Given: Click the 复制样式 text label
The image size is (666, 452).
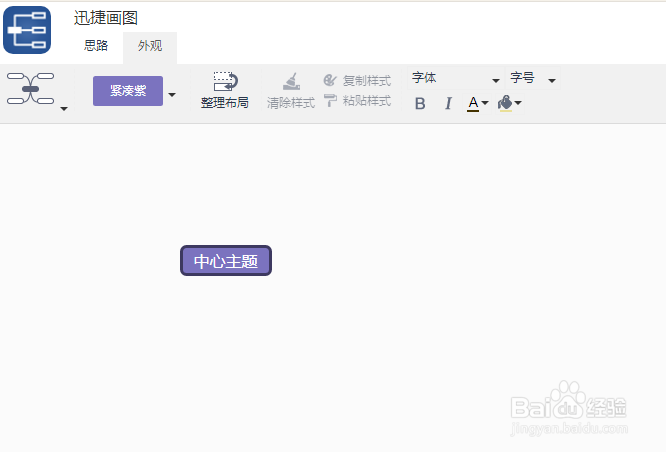Looking at the screenshot, I should point(367,80).
